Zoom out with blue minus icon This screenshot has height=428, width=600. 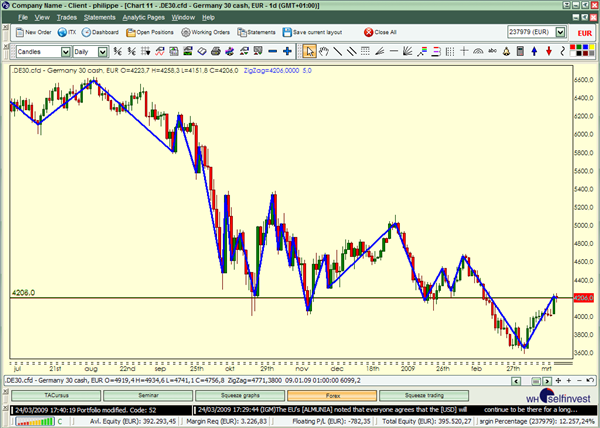(x=272, y=51)
